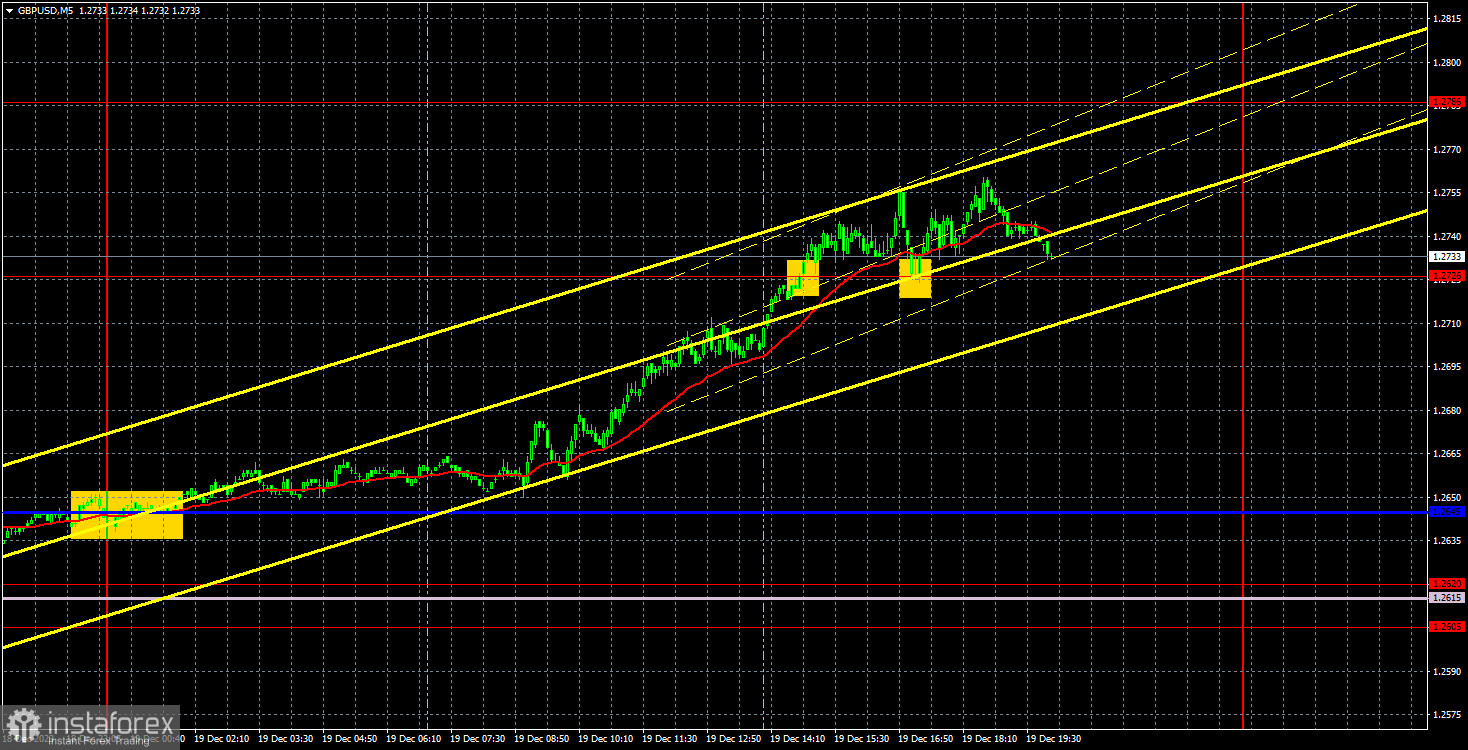Select the yellow signal box above 16:50
Image resolution: width=1468 pixels, height=750 pixels.
point(915,279)
